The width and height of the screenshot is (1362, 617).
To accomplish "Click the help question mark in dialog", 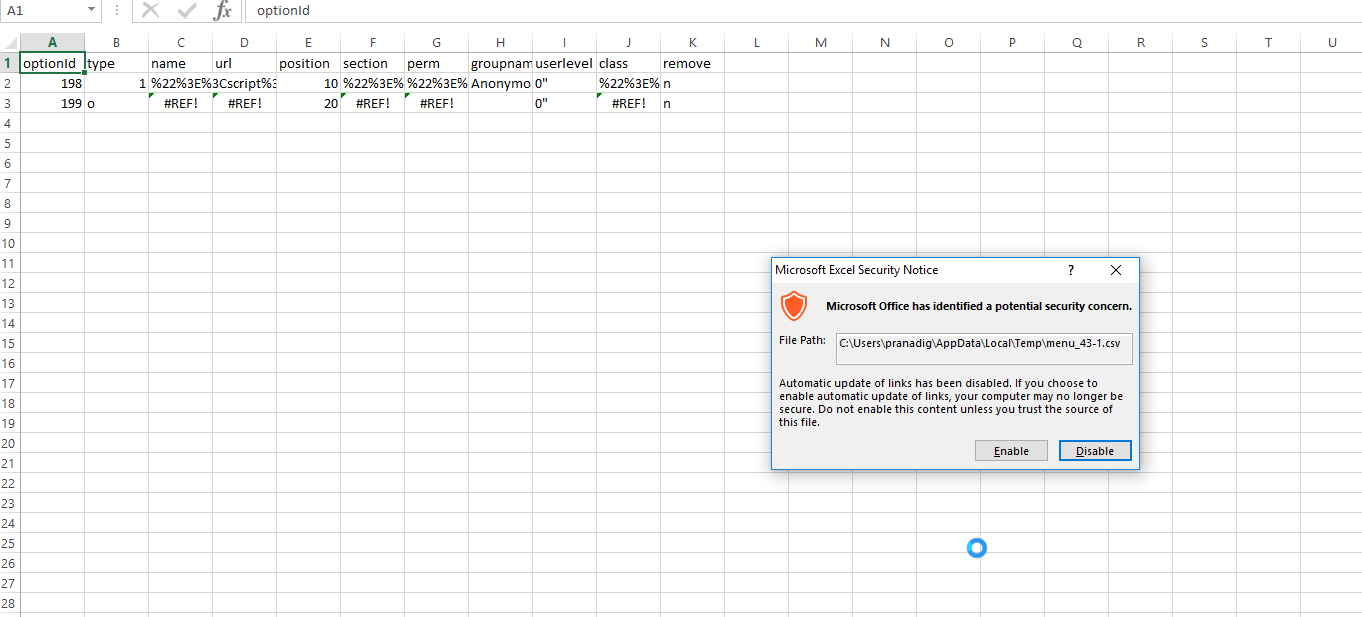I will pyautogui.click(x=1071, y=270).
